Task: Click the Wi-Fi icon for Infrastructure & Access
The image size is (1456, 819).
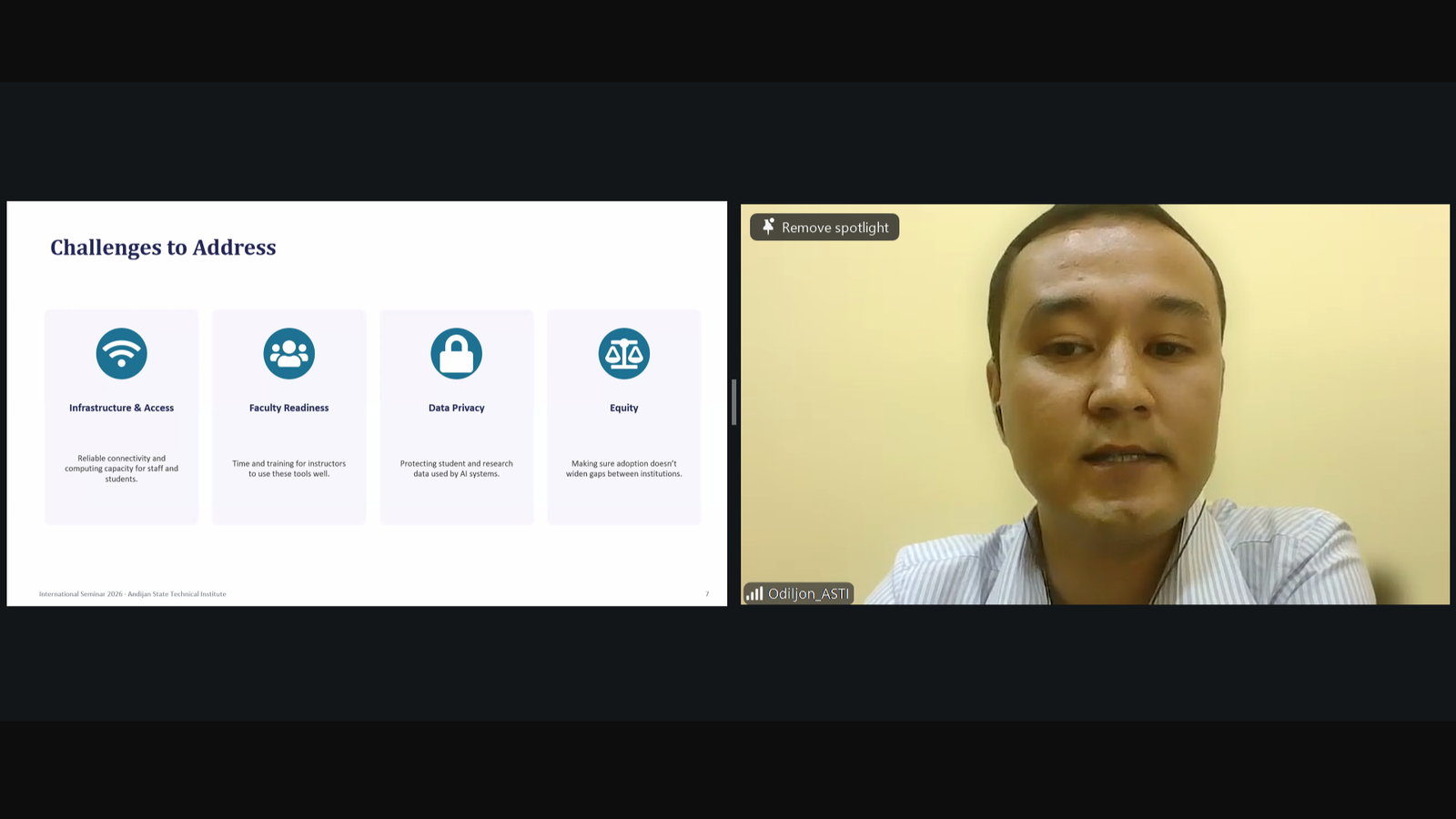Action: (x=122, y=353)
